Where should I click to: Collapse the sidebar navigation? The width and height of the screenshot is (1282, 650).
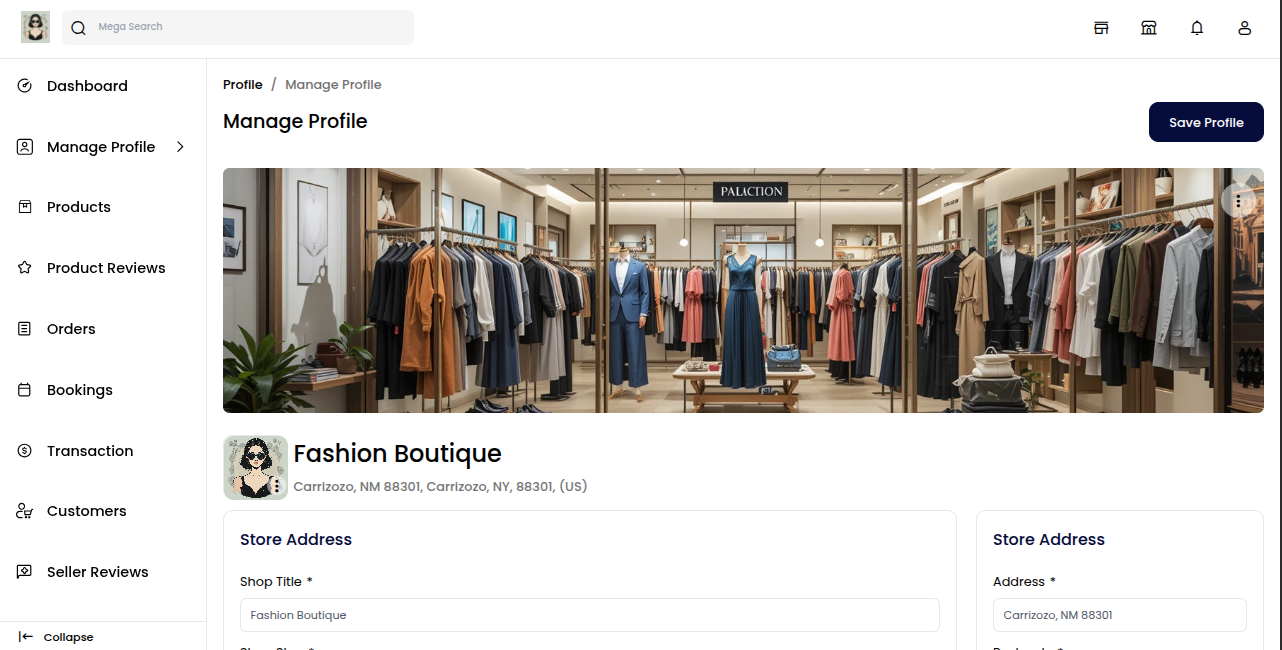pyautogui.click(x=56, y=637)
